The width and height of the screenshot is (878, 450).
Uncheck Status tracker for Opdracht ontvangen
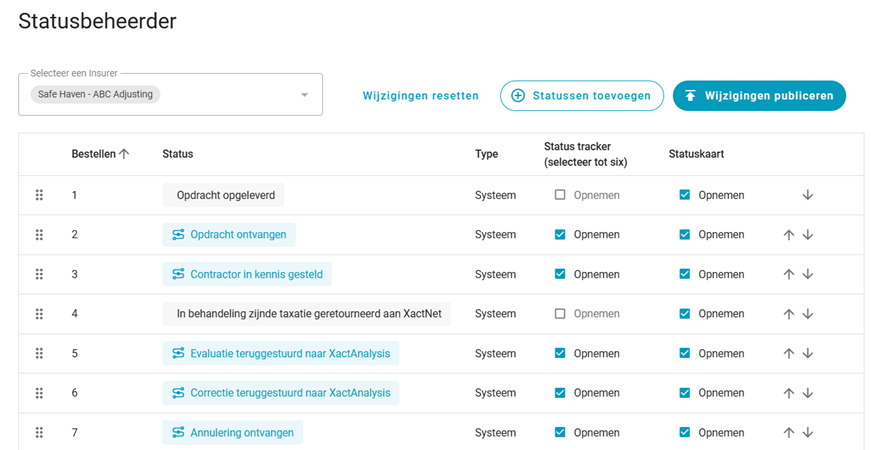(x=560, y=235)
